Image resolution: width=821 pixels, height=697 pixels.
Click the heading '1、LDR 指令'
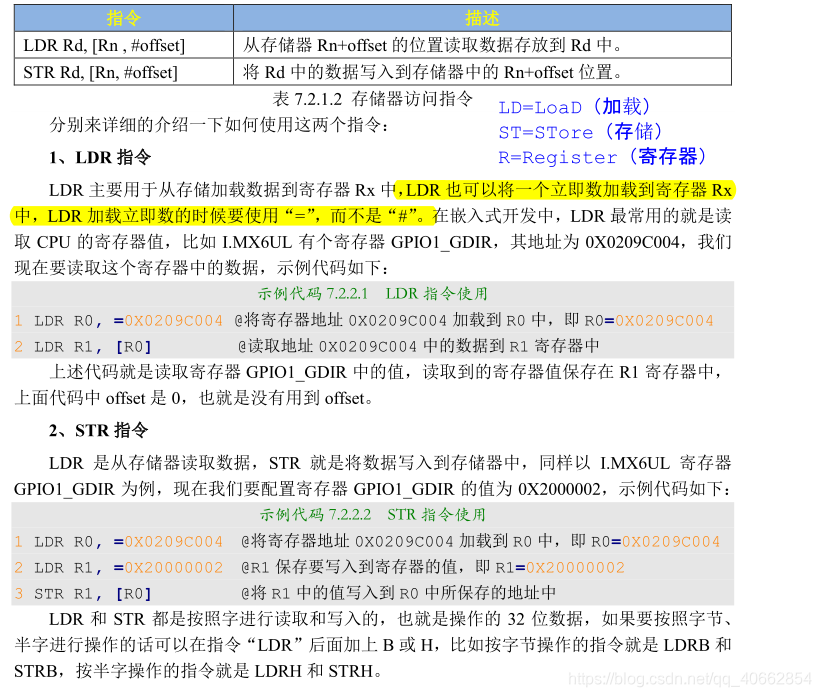(100, 157)
